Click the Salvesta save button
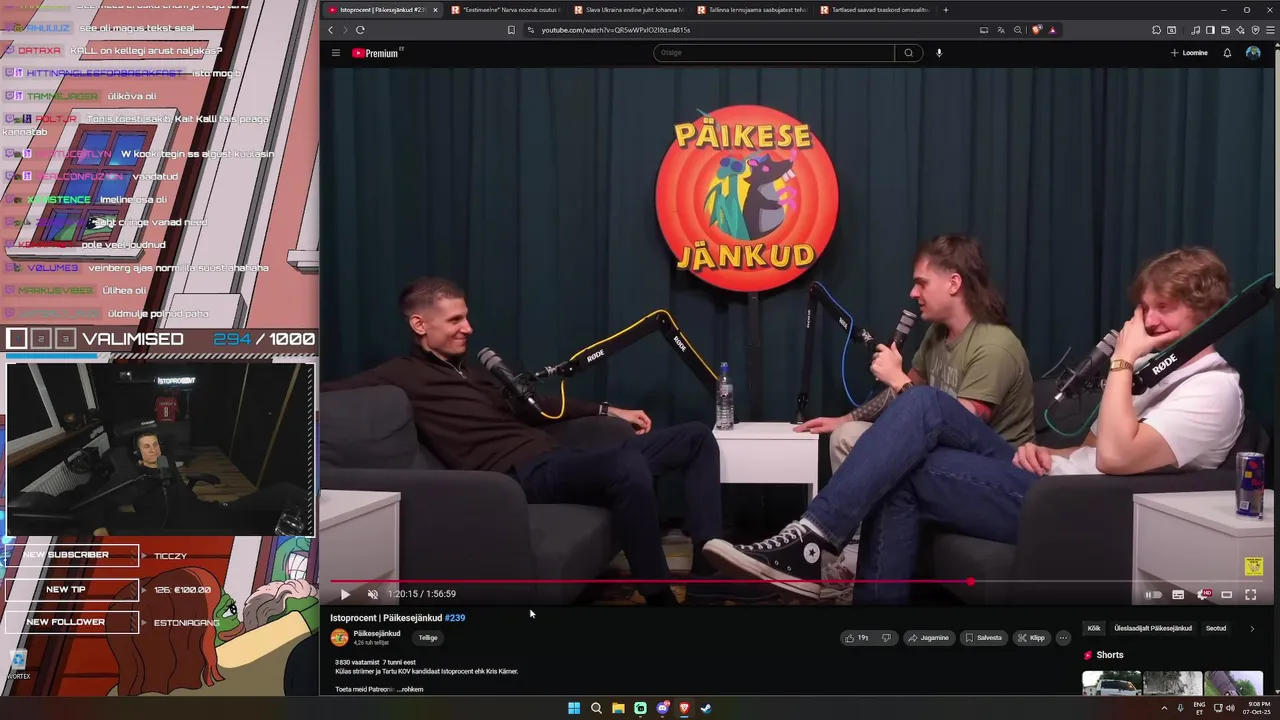Viewport: 1280px width, 720px height. coord(983,638)
